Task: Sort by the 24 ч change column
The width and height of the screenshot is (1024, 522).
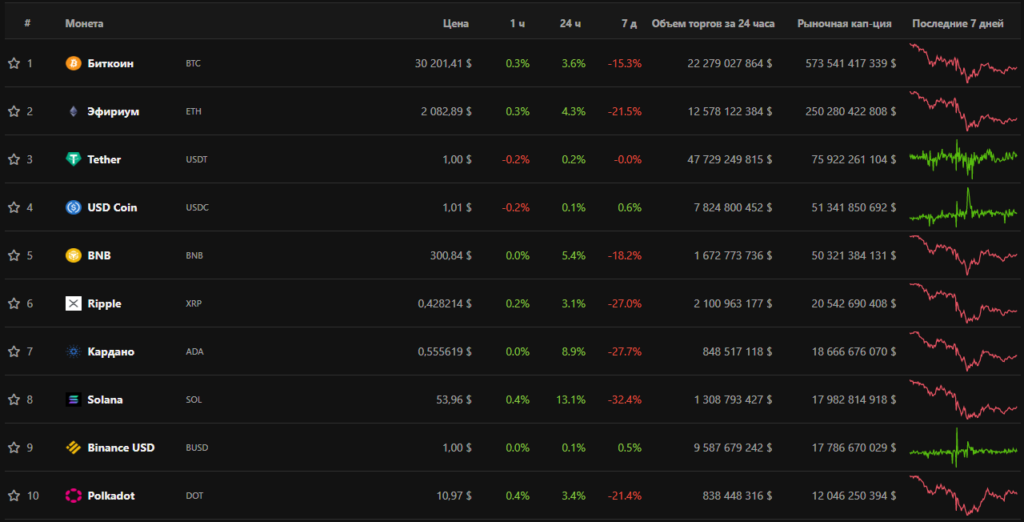Action: tap(570, 24)
